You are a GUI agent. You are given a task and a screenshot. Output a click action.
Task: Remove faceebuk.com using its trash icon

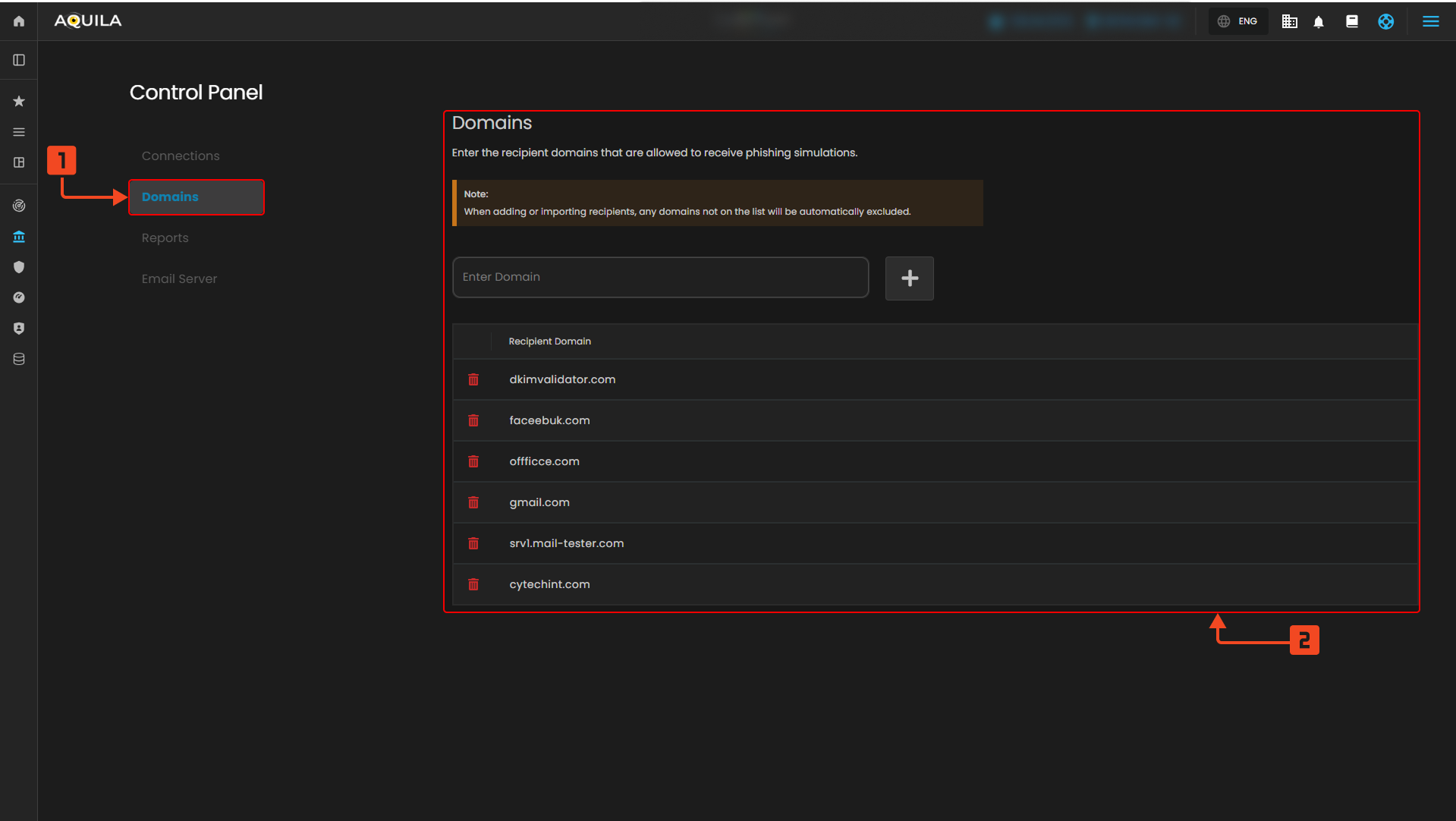[x=473, y=420]
